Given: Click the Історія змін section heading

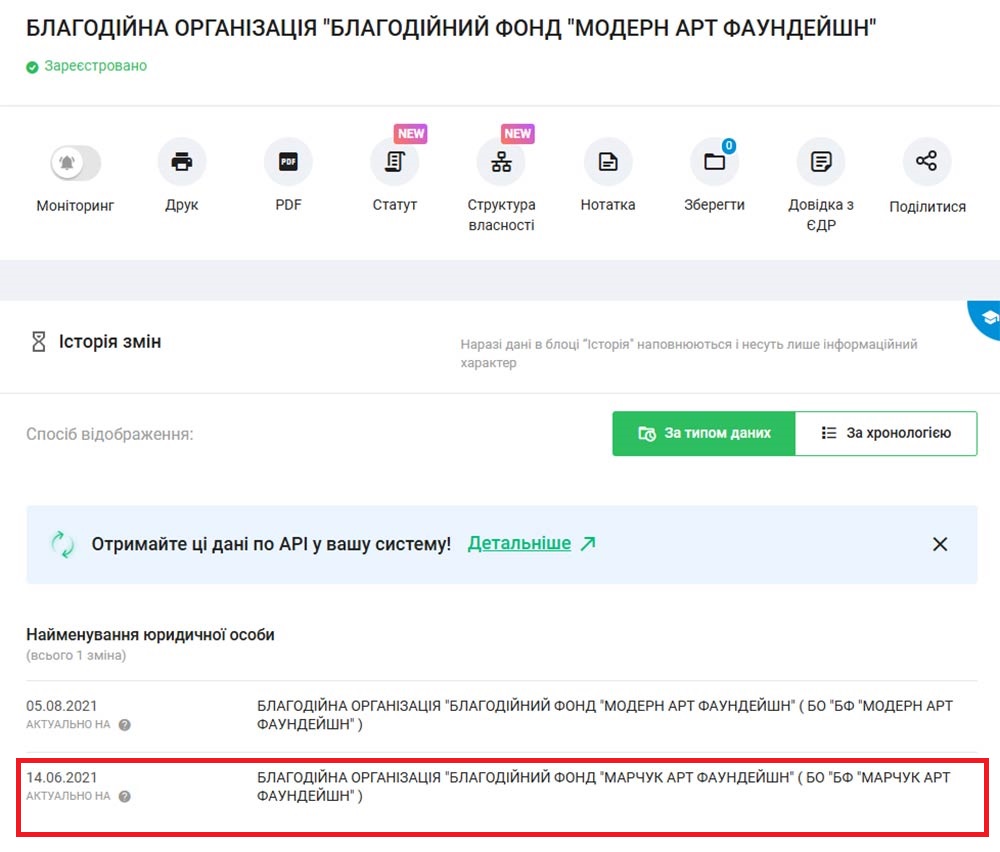Looking at the screenshot, I should tap(109, 342).
